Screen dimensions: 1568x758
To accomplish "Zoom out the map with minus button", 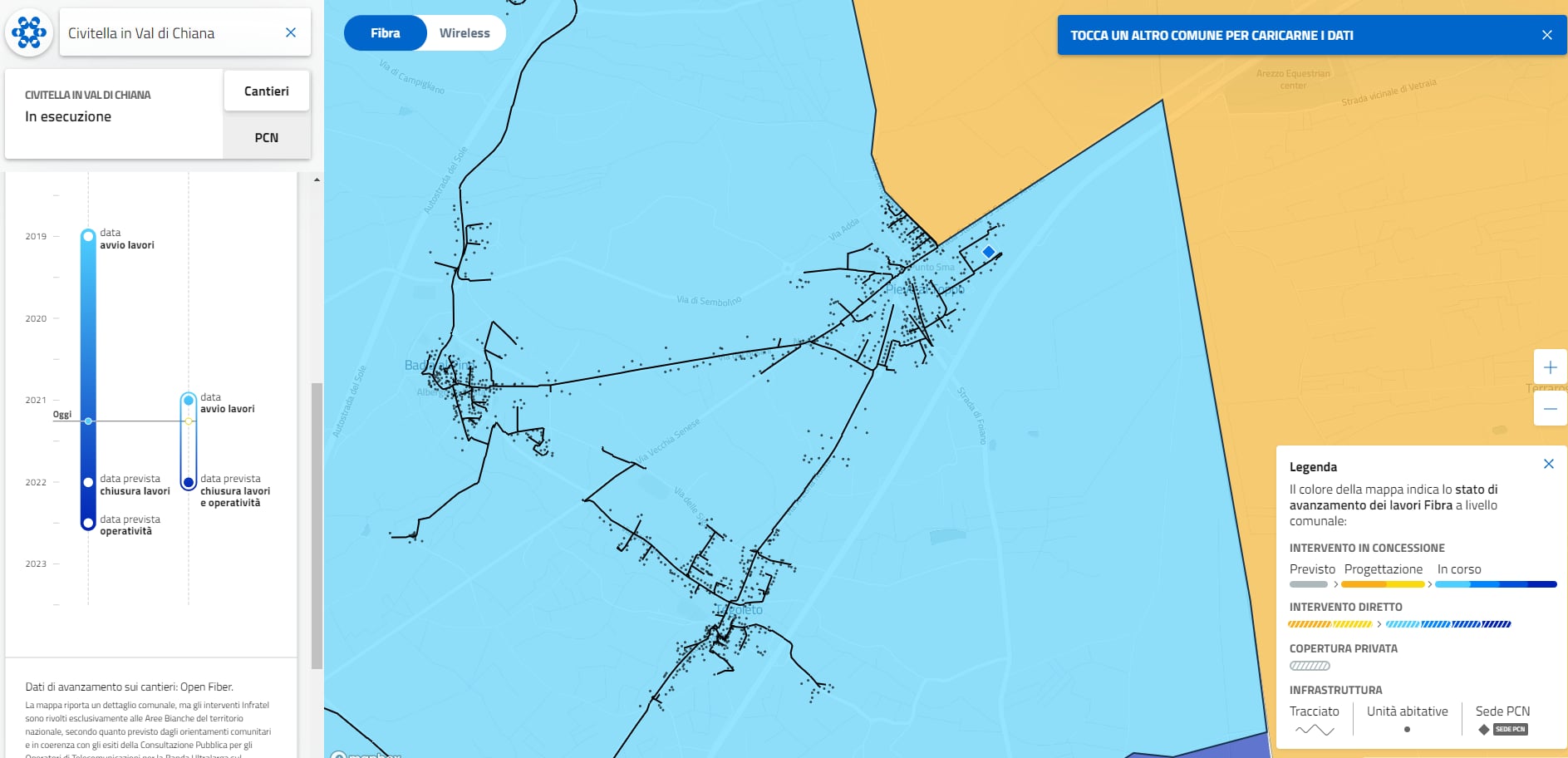I will (x=1550, y=409).
